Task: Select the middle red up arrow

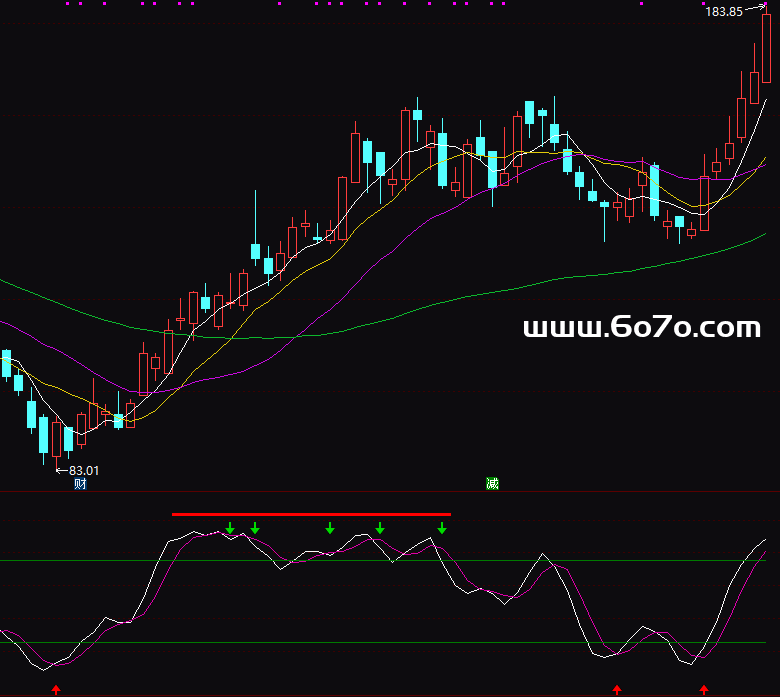Action: (617, 689)
